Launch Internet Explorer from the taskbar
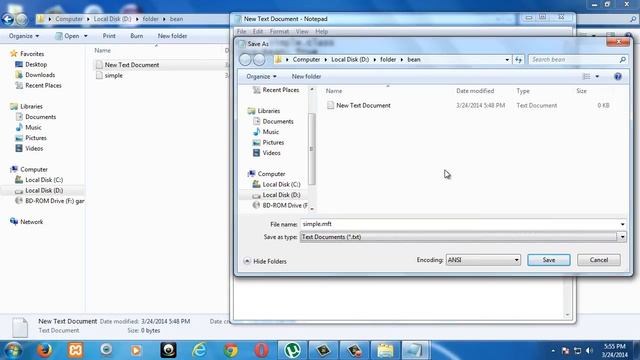This screenshot has height=360, width=640. point(200,350)
